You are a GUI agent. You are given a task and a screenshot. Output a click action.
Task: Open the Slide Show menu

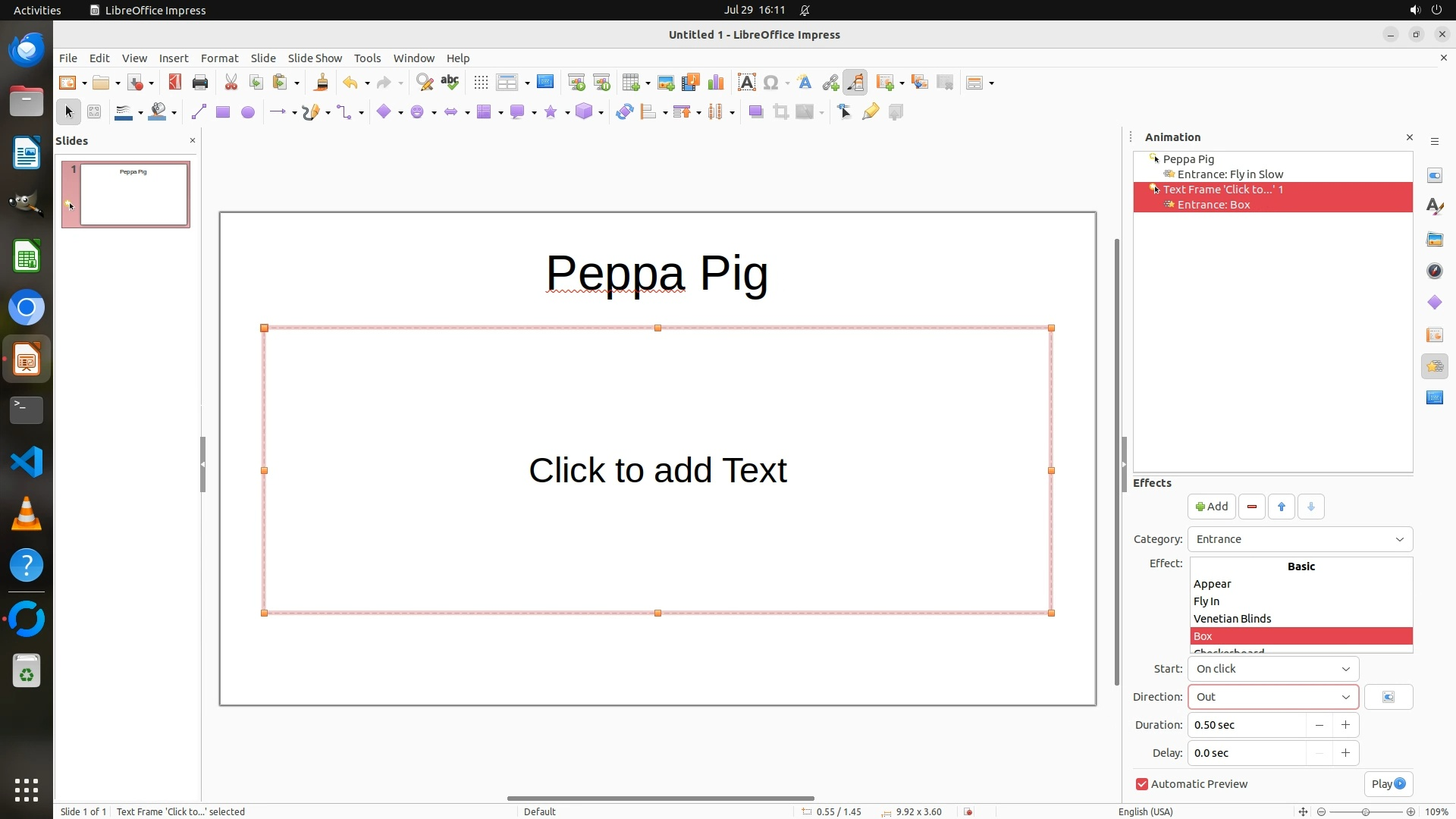point(315,58)
